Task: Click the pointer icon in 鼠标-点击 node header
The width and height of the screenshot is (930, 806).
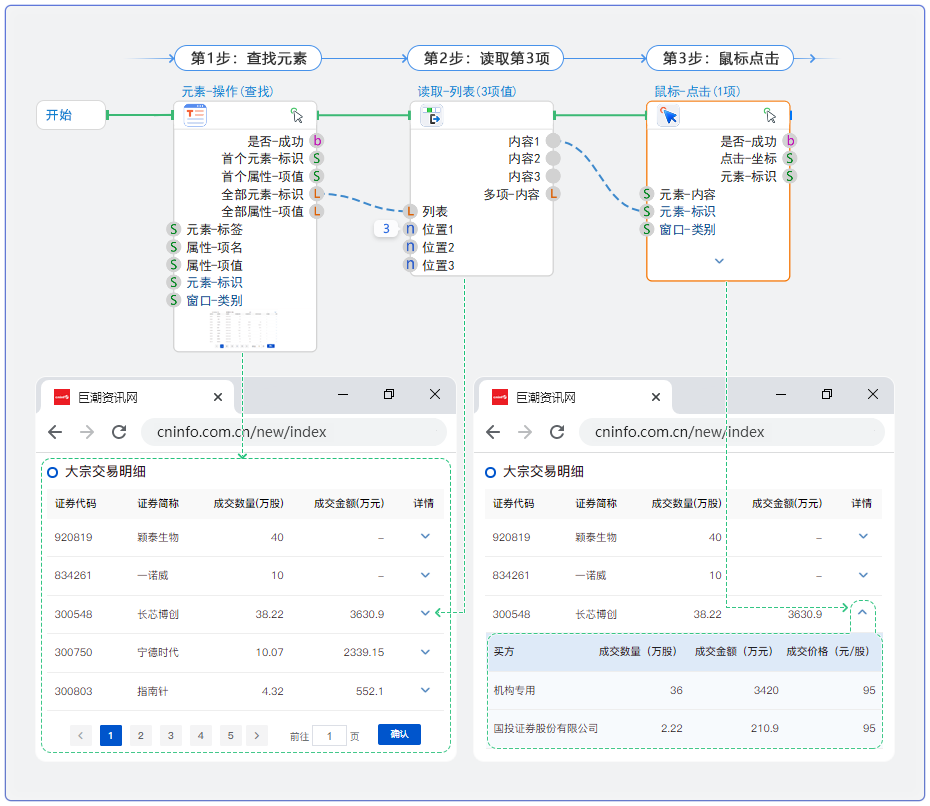Action: pos(770,115)
